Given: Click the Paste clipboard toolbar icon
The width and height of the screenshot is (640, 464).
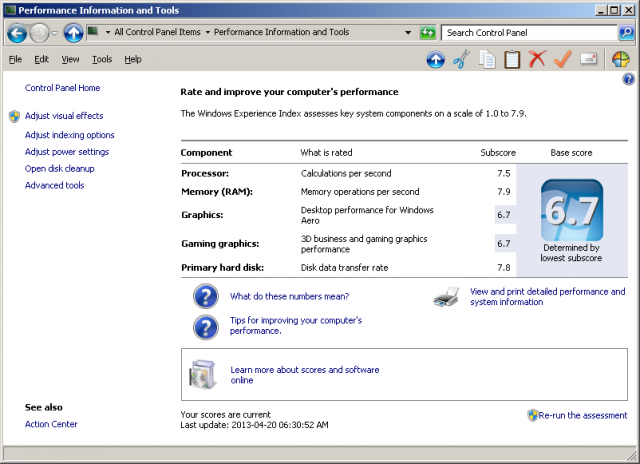Looking at the screenshot, I should click(512, 60).
